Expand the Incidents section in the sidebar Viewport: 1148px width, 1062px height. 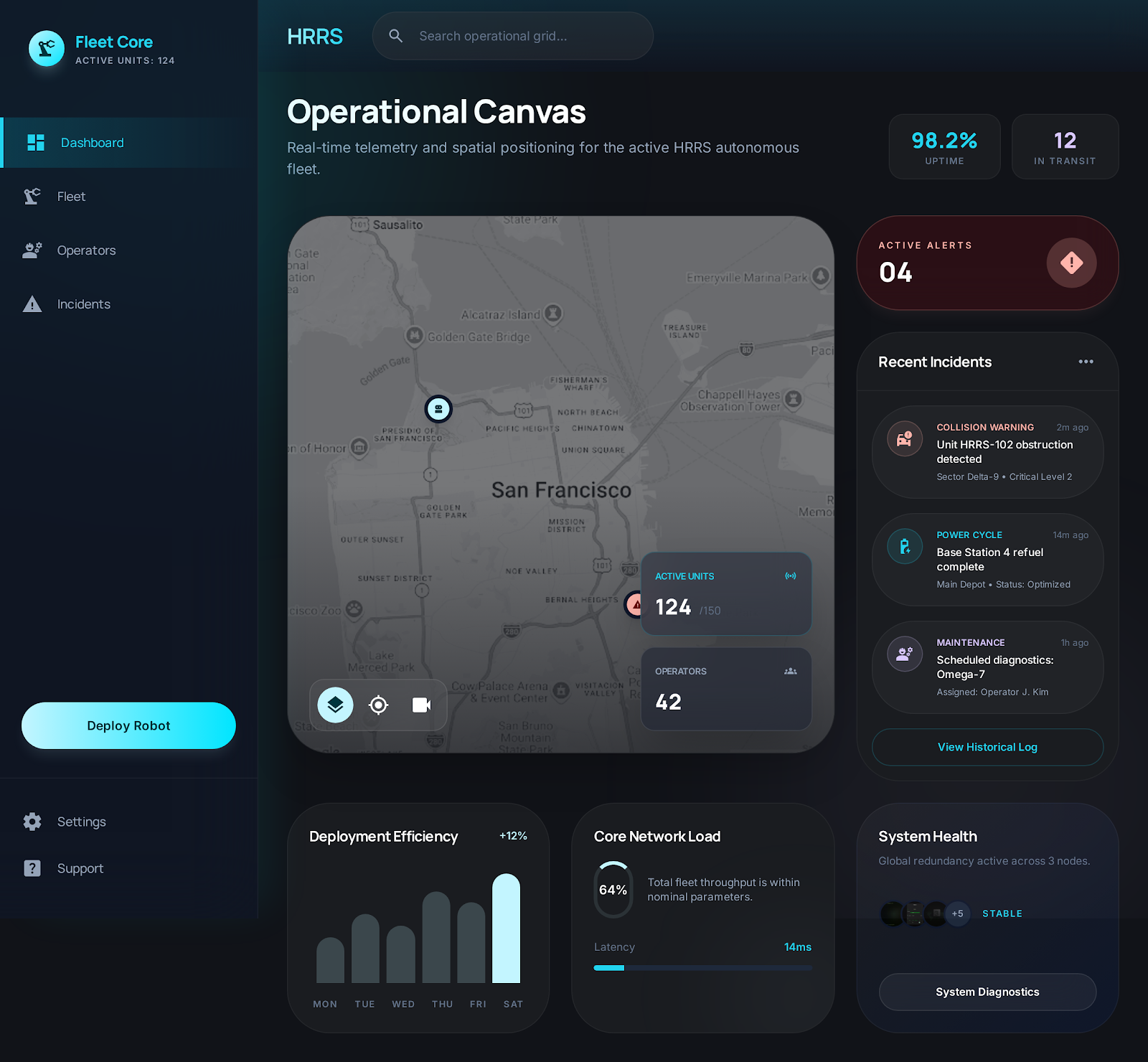click(83, 304)
